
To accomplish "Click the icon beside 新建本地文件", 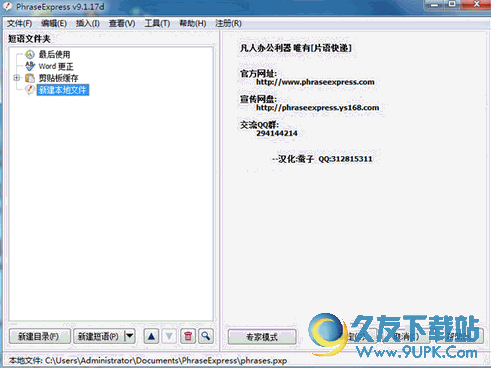I will [30, 90].
